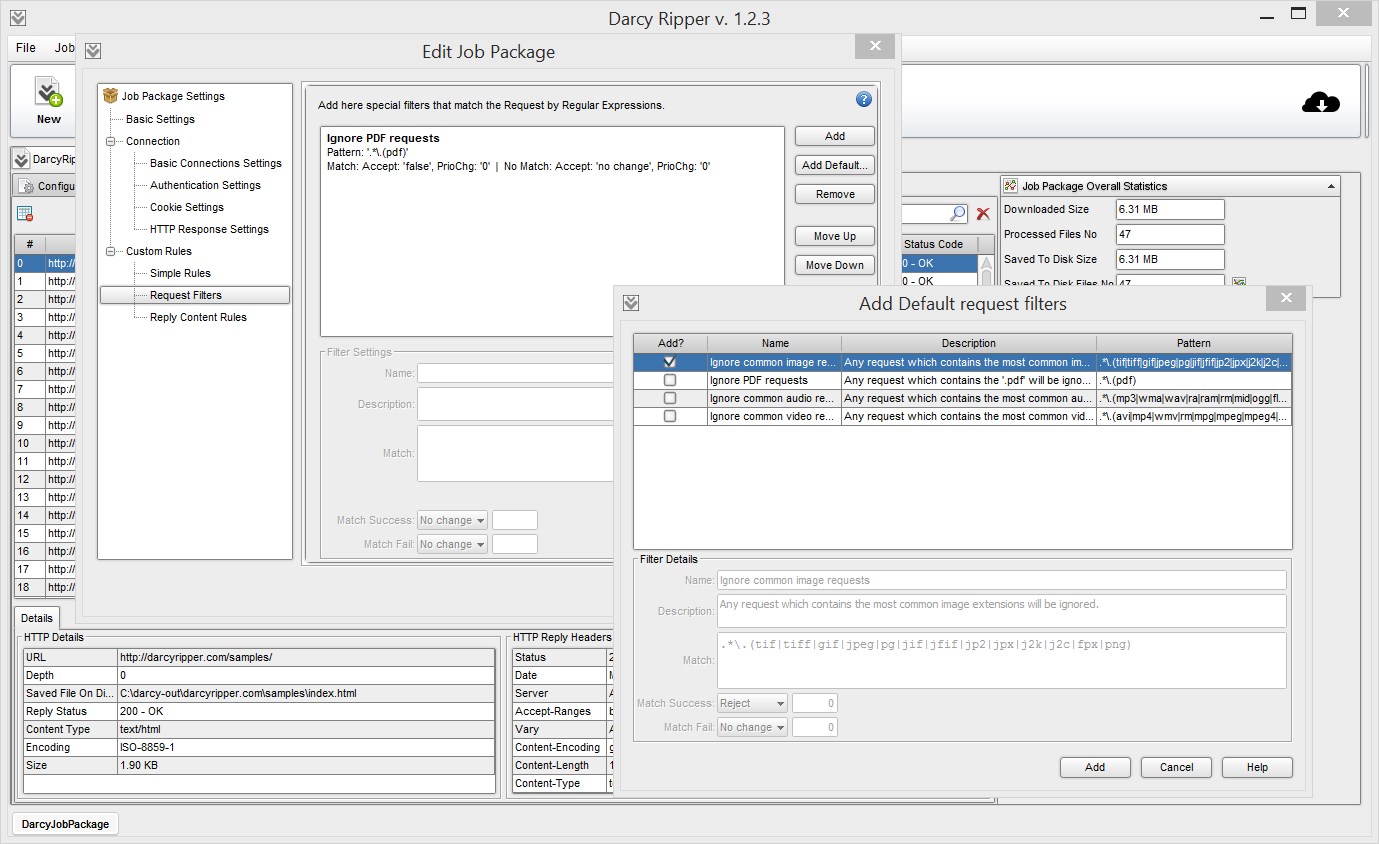Image resolution: width=1379 pixels, height=844 pixels.
Task: Click the Darcy Ripper main window system menu icon
Action: (17, 18)
